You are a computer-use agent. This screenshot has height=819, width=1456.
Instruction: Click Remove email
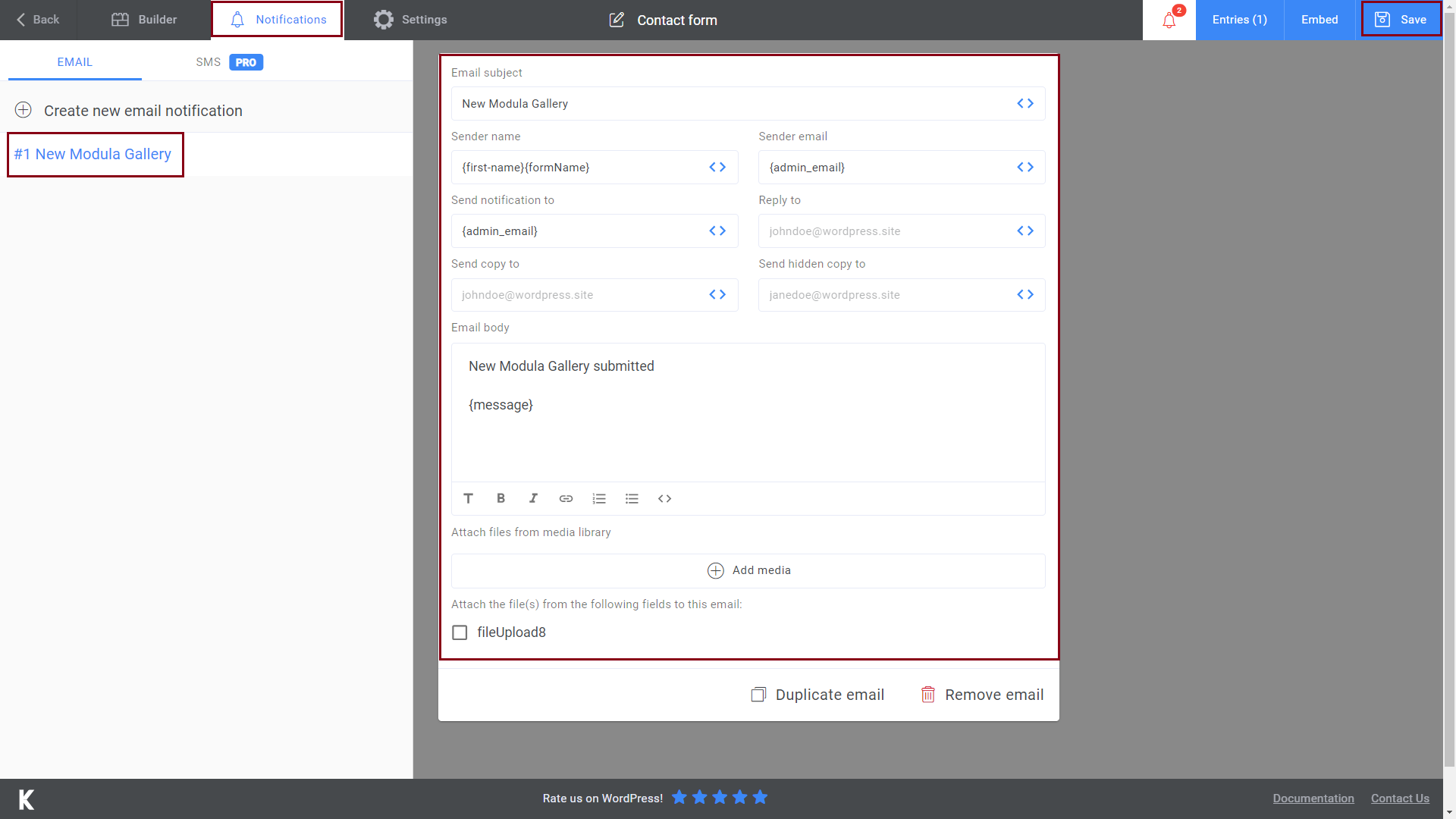click(982, 695)
